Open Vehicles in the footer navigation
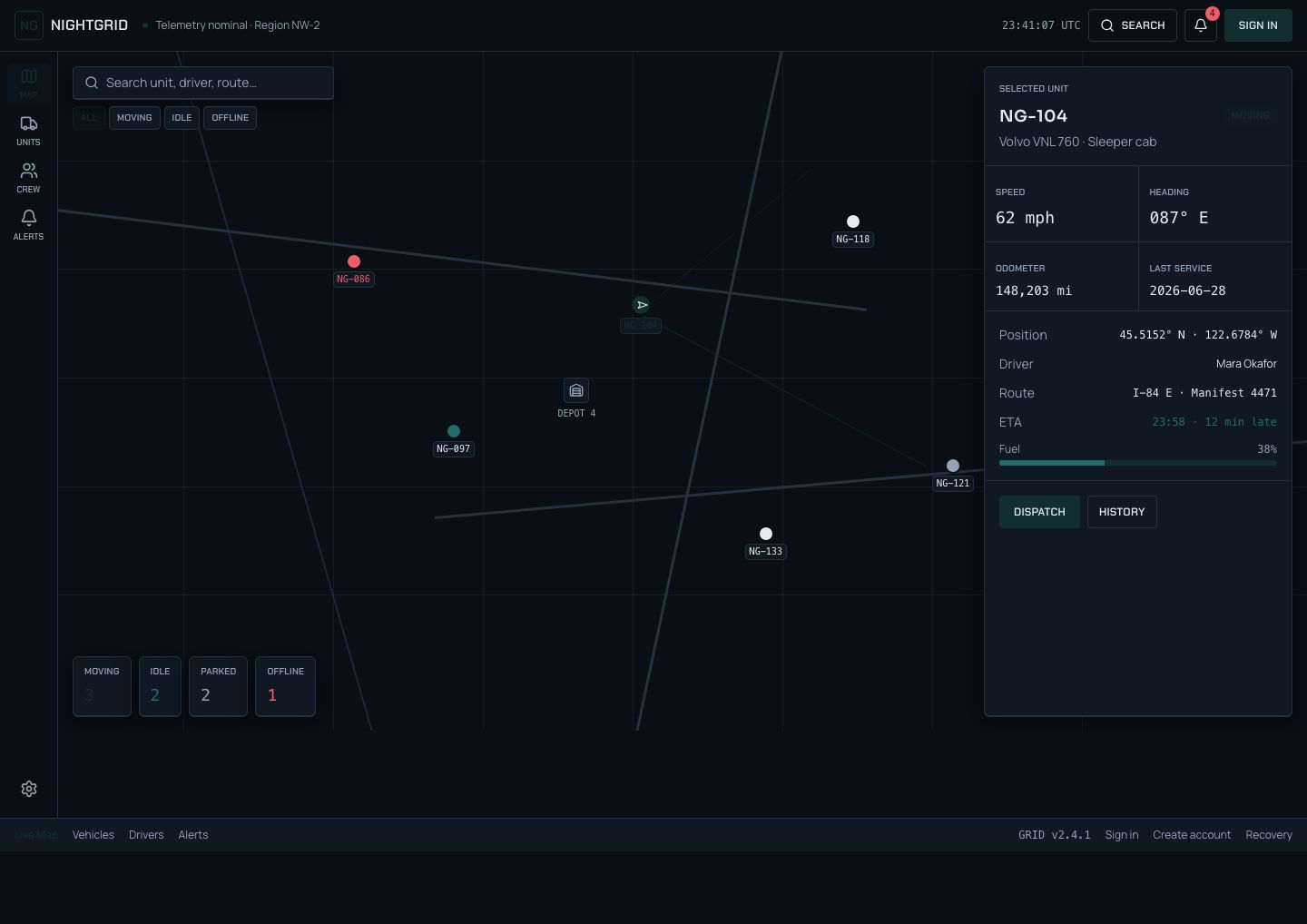 pos(93,835)
